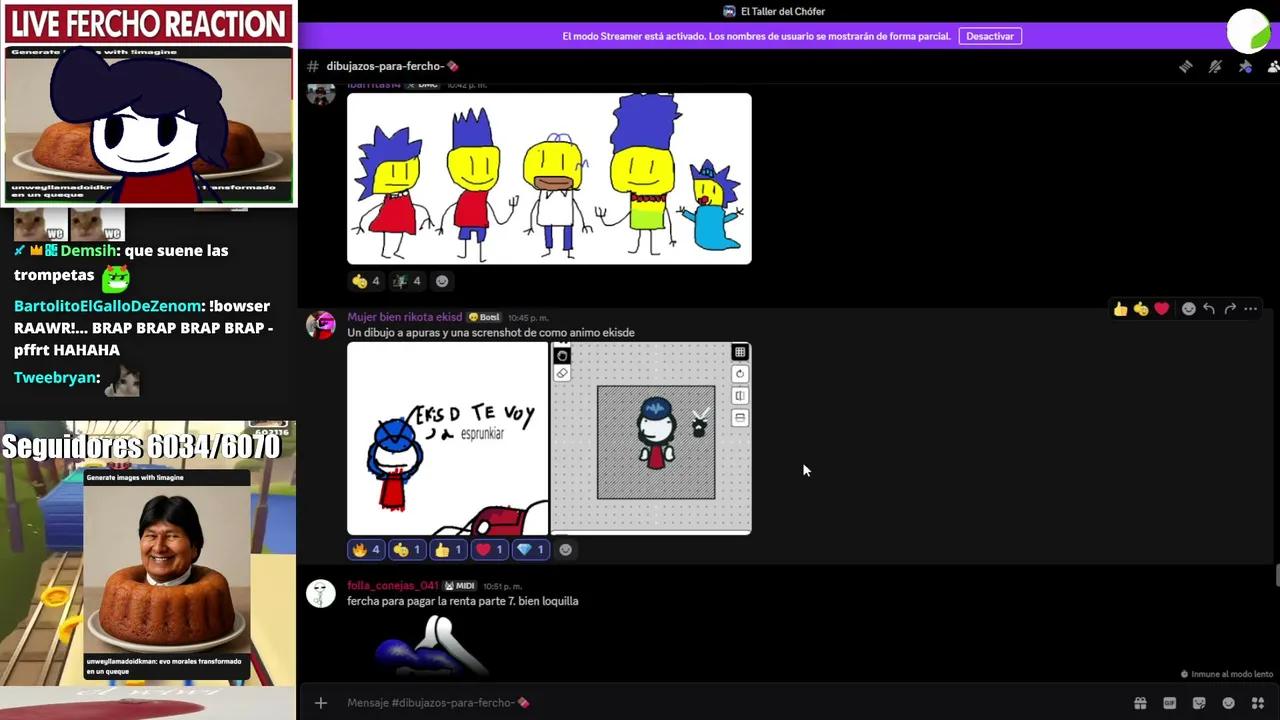The image size is (1280, 720).
Task: Open more options ellipsis on hovered message
Action: click(1250, 309)
